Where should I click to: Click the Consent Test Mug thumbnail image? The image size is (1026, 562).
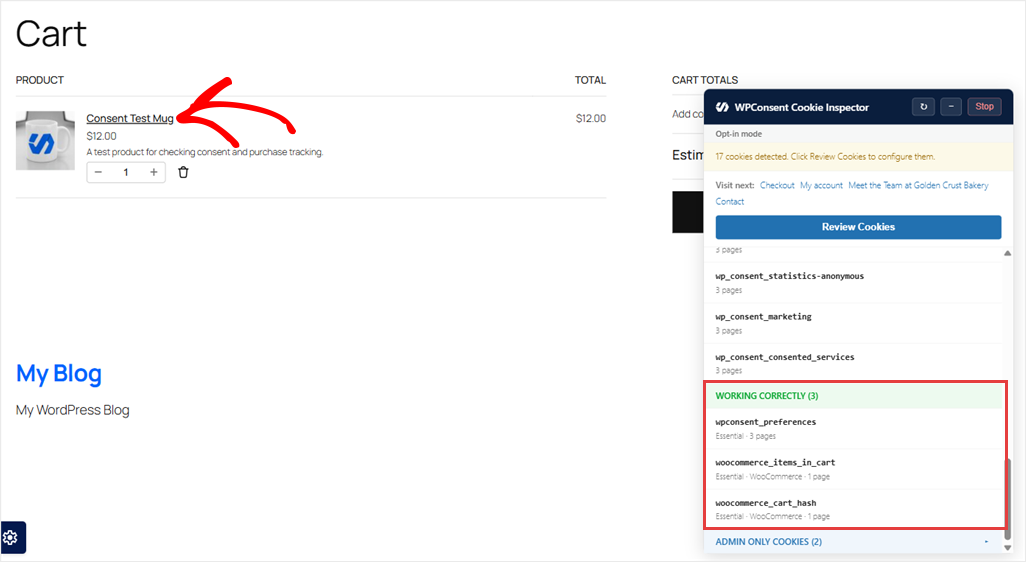[x=45, y=140]
